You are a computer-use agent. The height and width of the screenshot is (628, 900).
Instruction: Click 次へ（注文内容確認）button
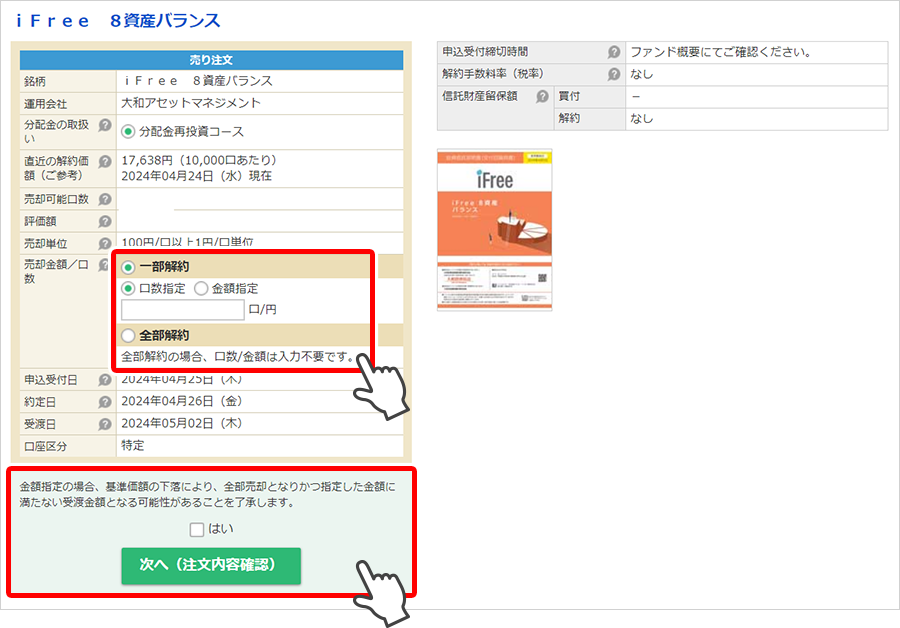[x=211, y=565]
